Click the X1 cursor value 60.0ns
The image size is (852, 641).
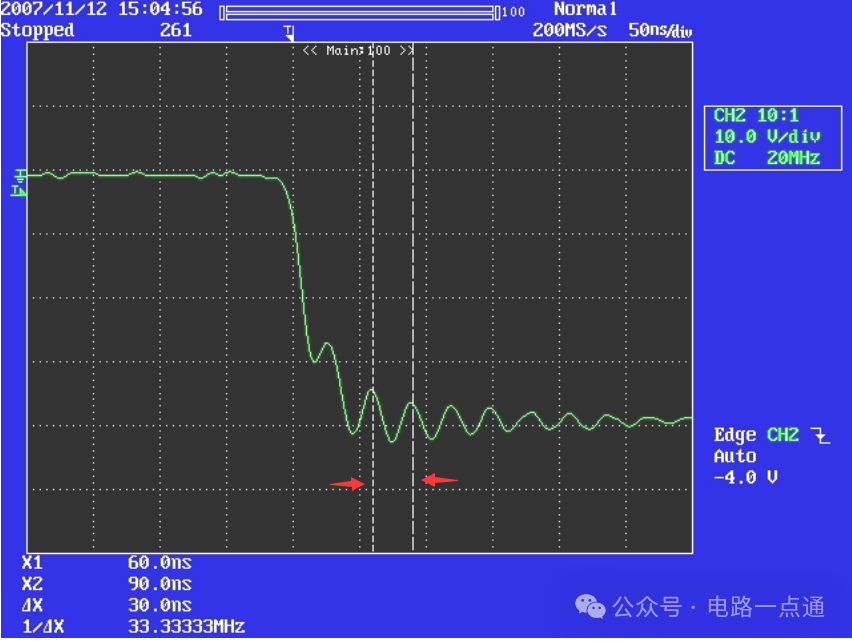[160, 563]
